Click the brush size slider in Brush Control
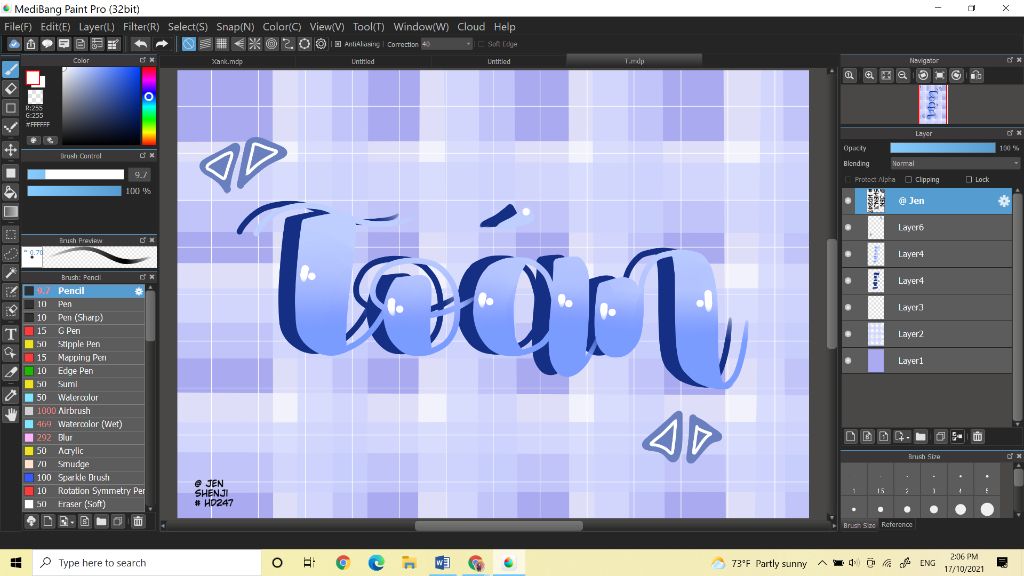 point(76,174)
